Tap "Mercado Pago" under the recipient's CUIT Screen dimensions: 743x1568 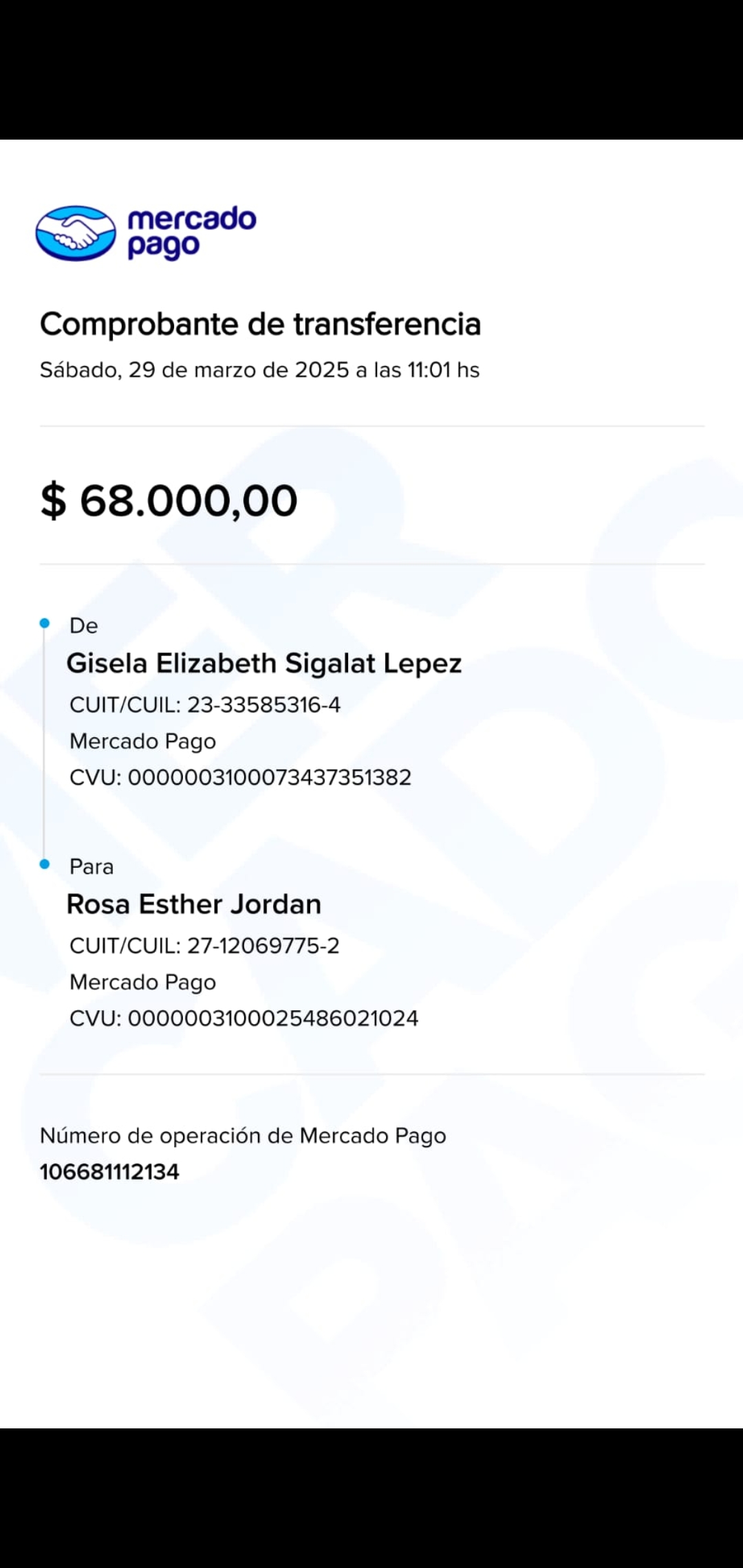pyautogui.click(x=142, y=982)
